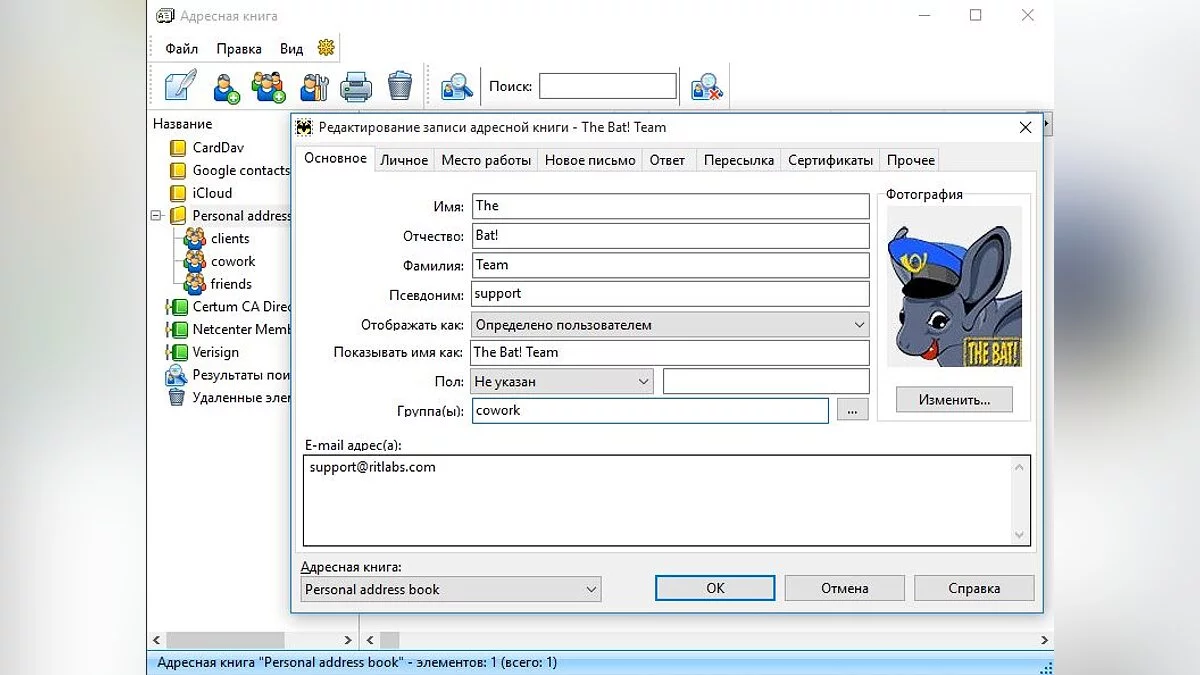The image size is (1200, 675).
Task: Open the 'Сертификаты' tab
Action: (830, 160)
